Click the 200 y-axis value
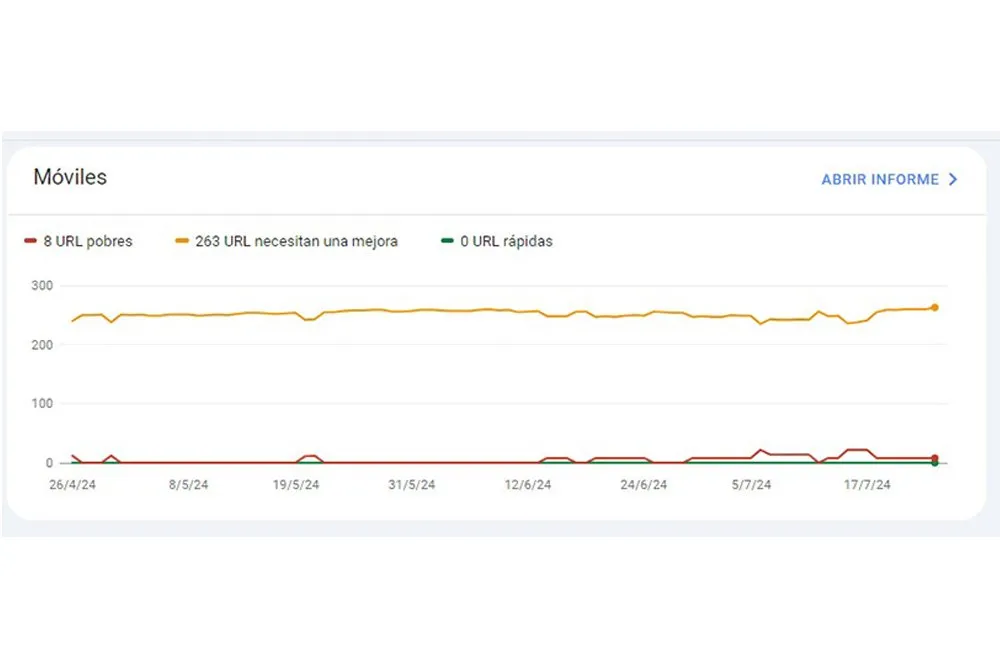The image size is (1000, 667). coord(42,345)
